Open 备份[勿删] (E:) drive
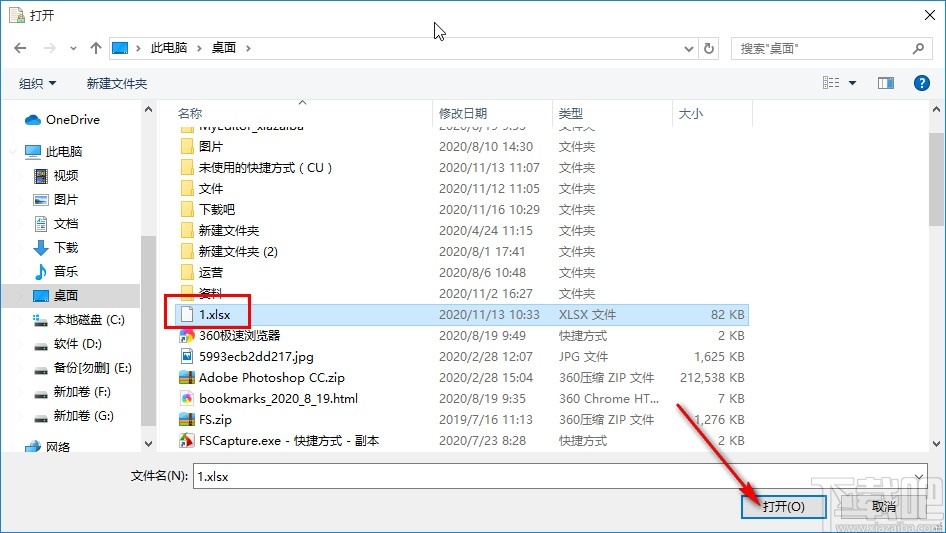Screen dimensions: 946x533 click(x=83, y=368)
